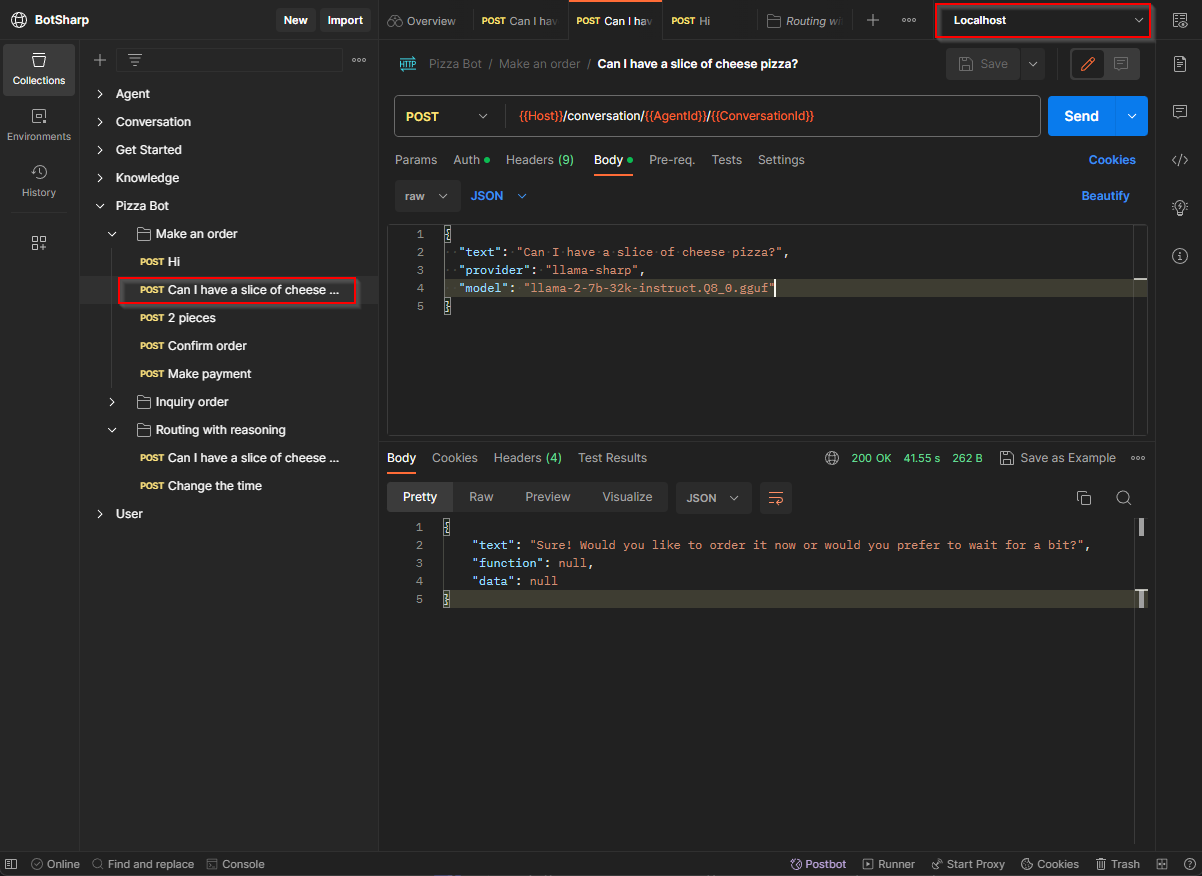Expand the Agent collection
Image resolution: width=1202 pixels, height=876 pixels.
click(x=100, y=94)
